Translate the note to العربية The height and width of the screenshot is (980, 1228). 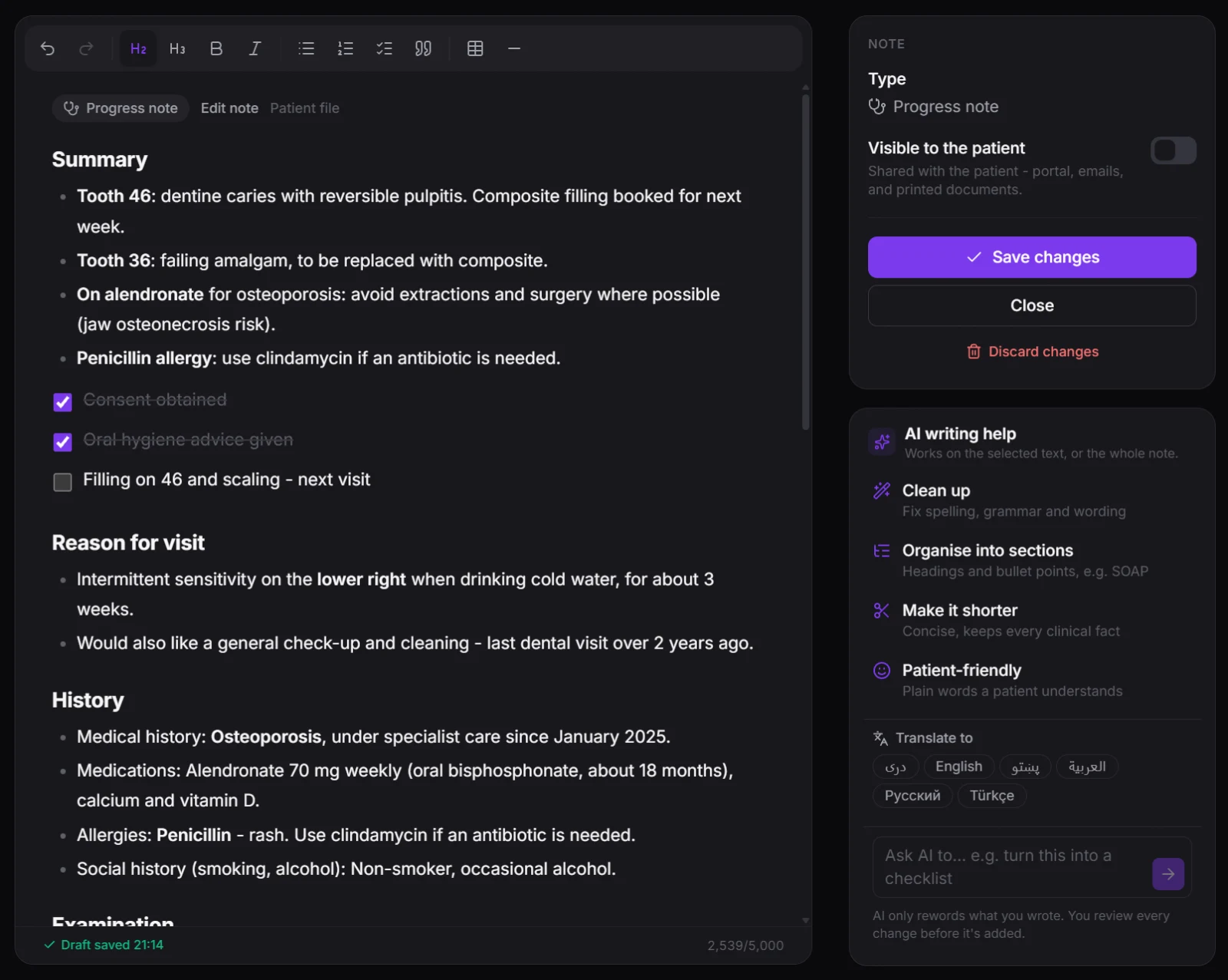pos(1087,767)
